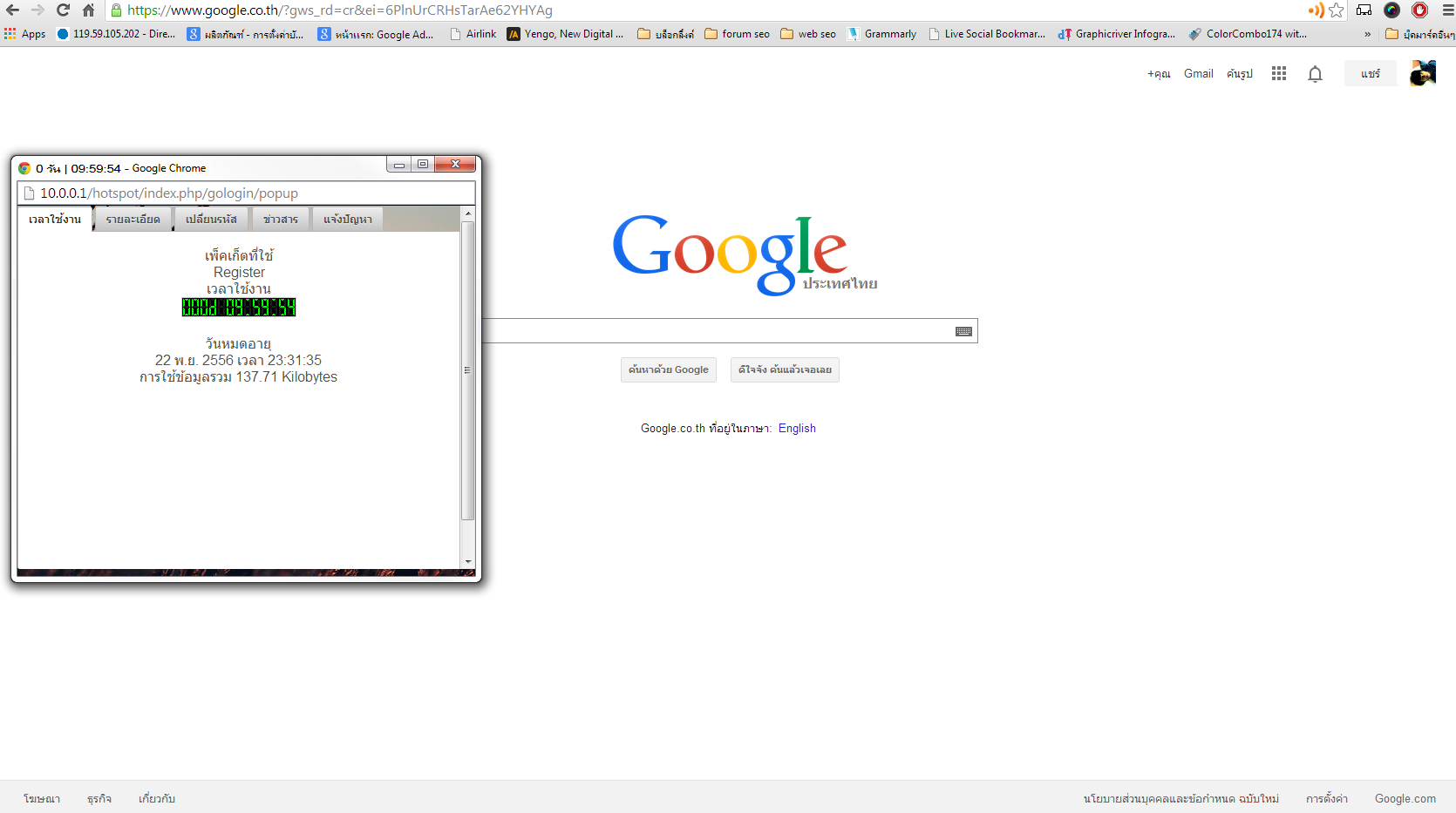Click the RSS feed icon in address bar
The width and height of the screenshot is (1456, 813).
tap(1316, 10)
